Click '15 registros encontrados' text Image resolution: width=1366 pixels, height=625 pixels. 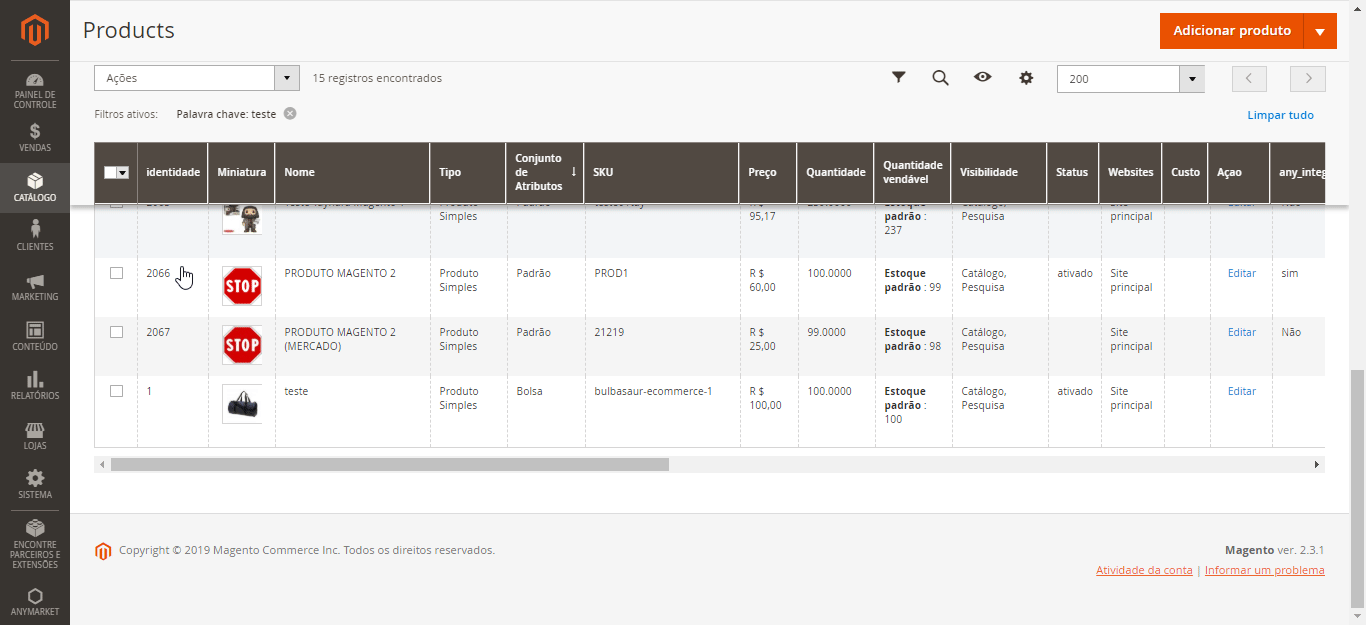pyautogui.click(x=377, y=78)
